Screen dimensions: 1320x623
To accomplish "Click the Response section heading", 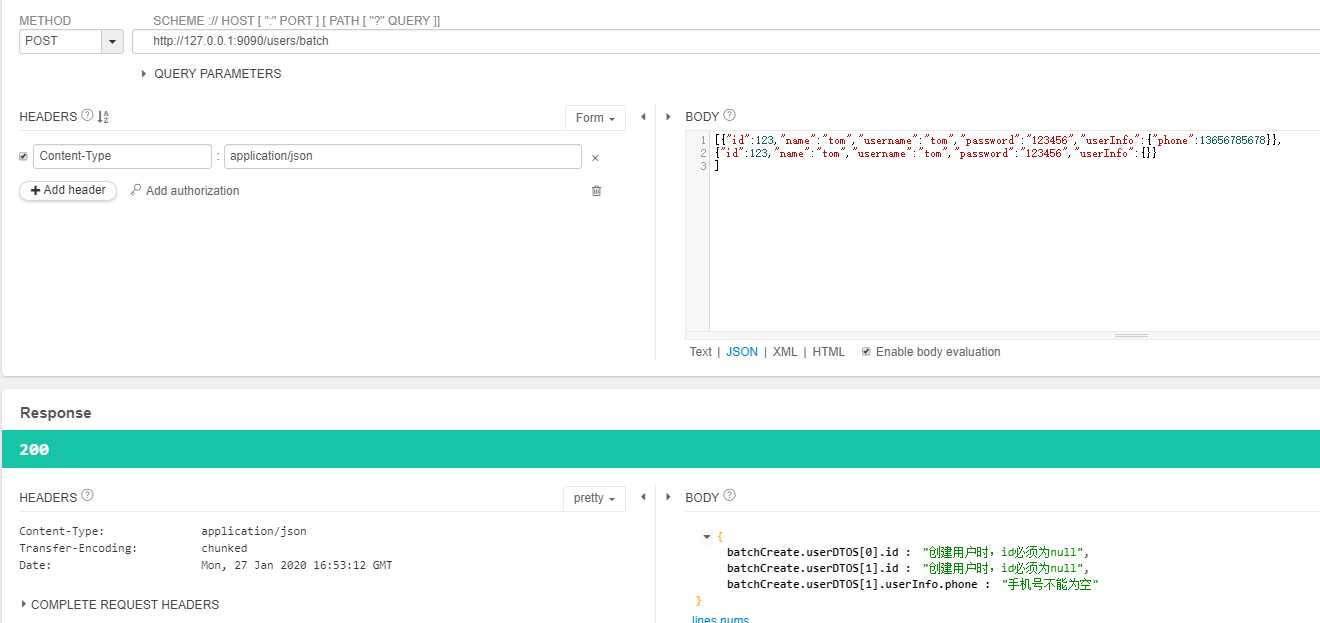I will (x=55, y=413).
